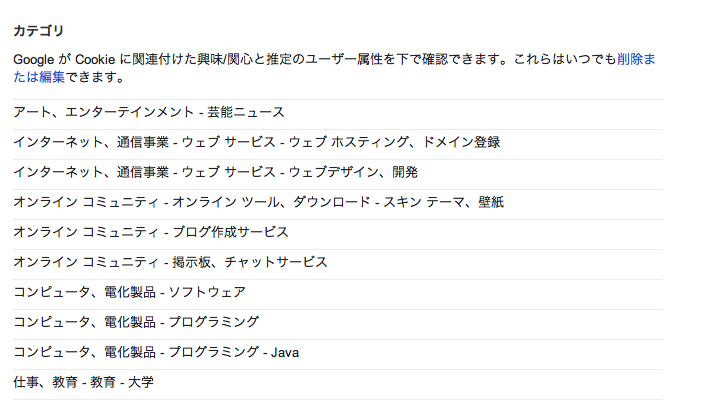Select the row ending with プログラミング
Image resolution: width=716 pixels, height=418 pixels.
(136, 323)
